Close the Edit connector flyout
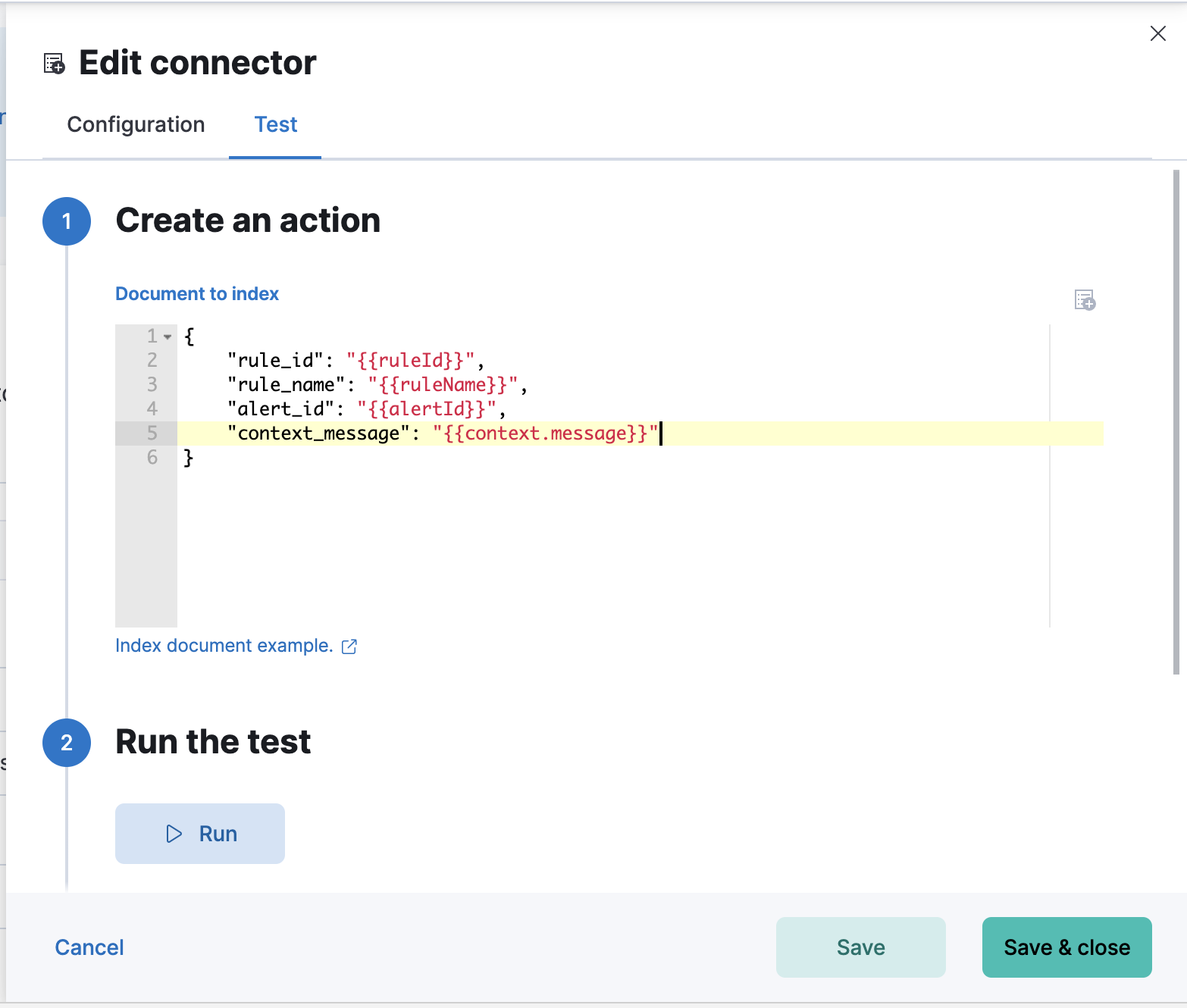This screenshot has height=1008, width=1187. click(x=1157, y=33)
